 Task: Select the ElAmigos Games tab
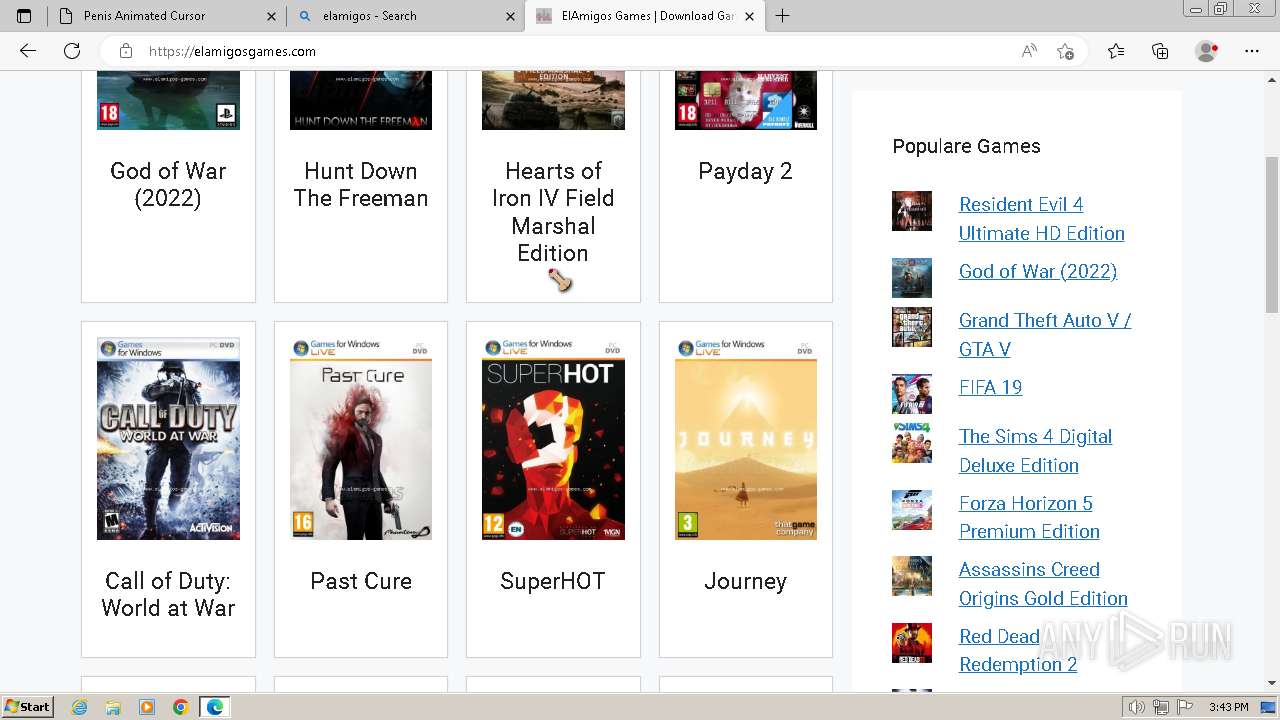tap(645, 16)
